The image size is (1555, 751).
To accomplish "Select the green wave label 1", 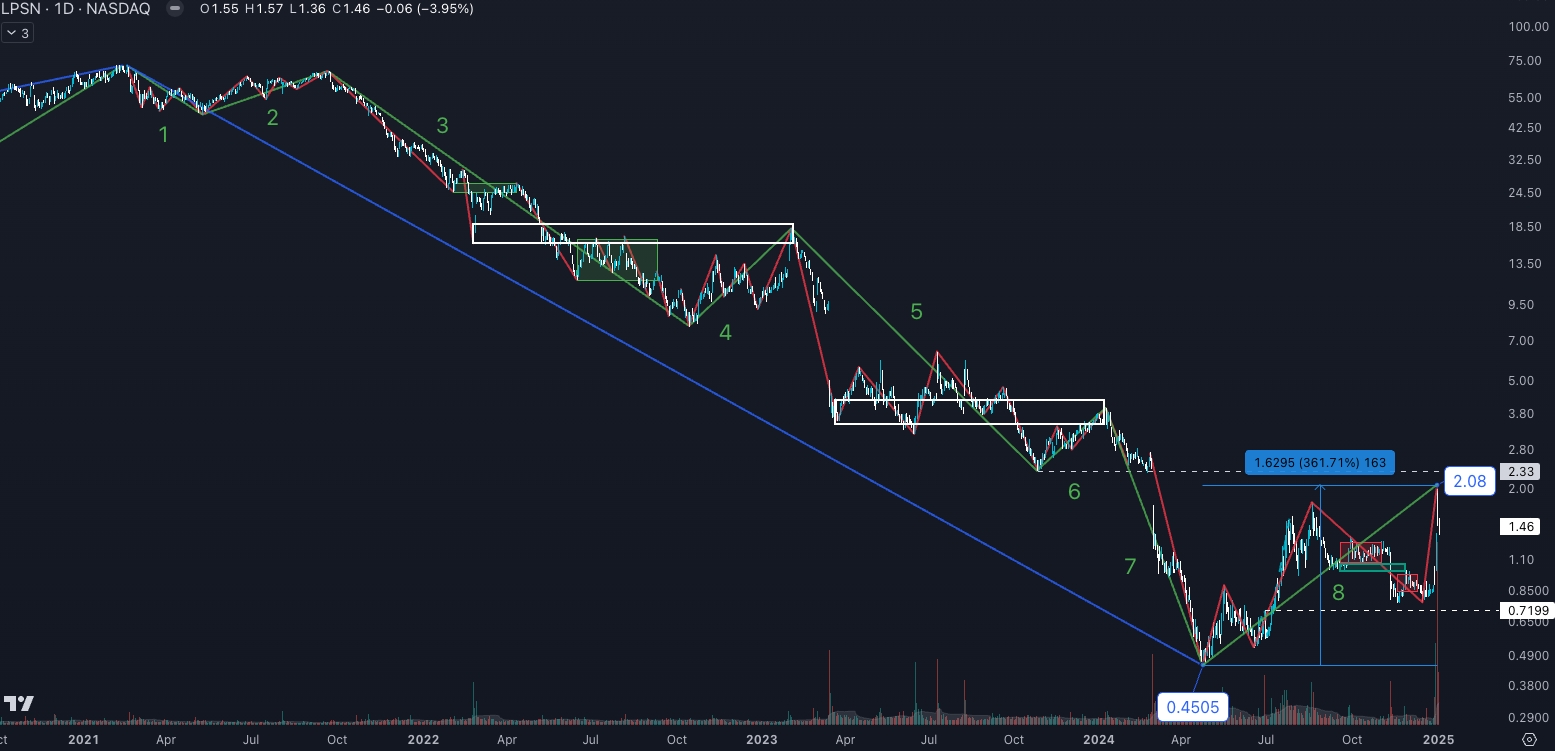I will click(x=164, y=134).
